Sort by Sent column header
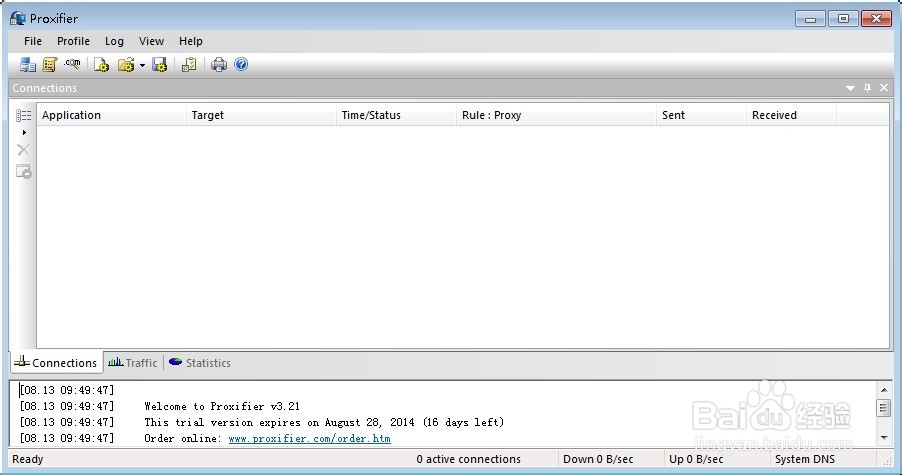Viewport: 902px width, 475px height. 702,115
